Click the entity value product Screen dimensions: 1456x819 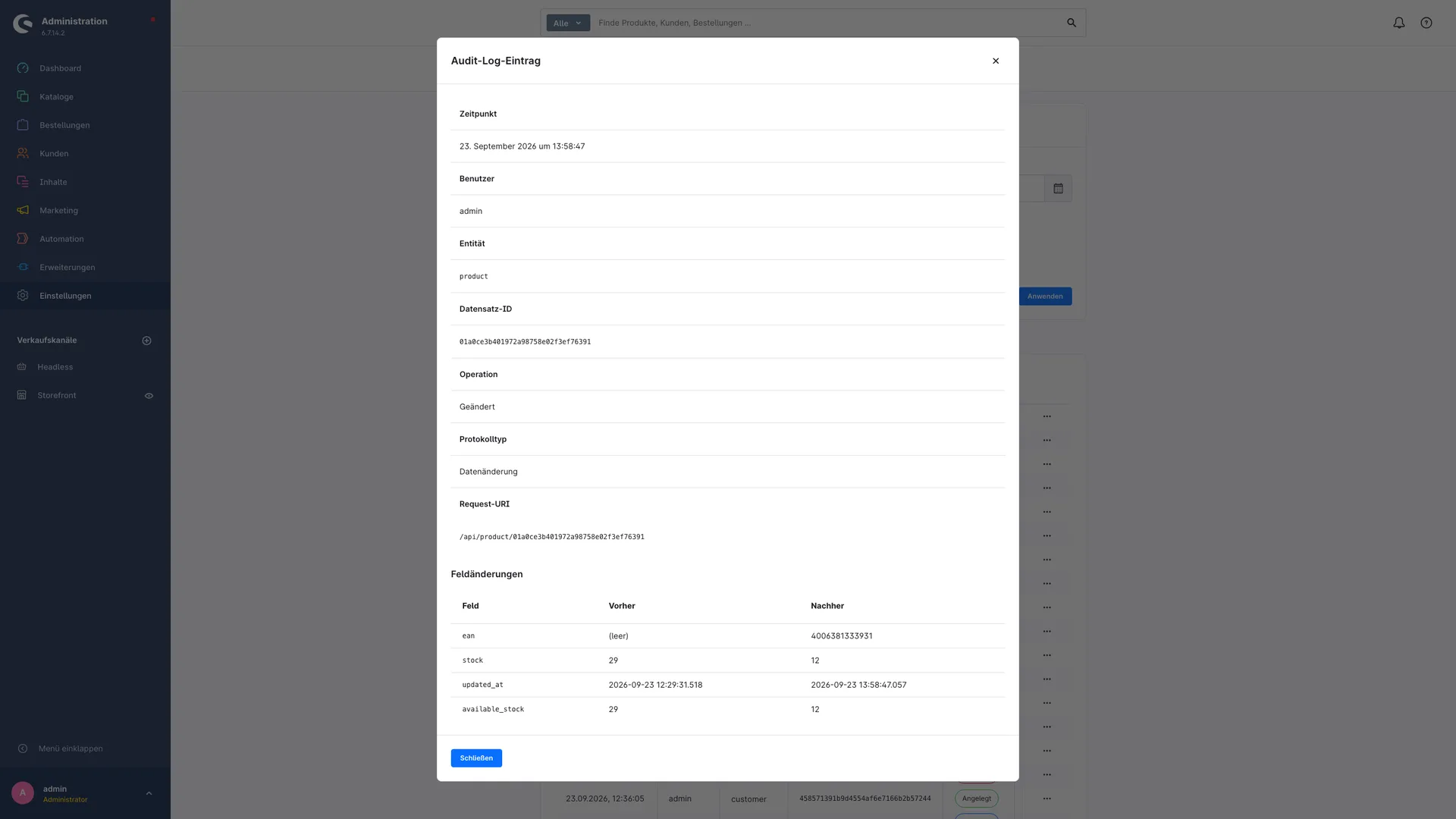pyautogui.click(x=473, y=277)
